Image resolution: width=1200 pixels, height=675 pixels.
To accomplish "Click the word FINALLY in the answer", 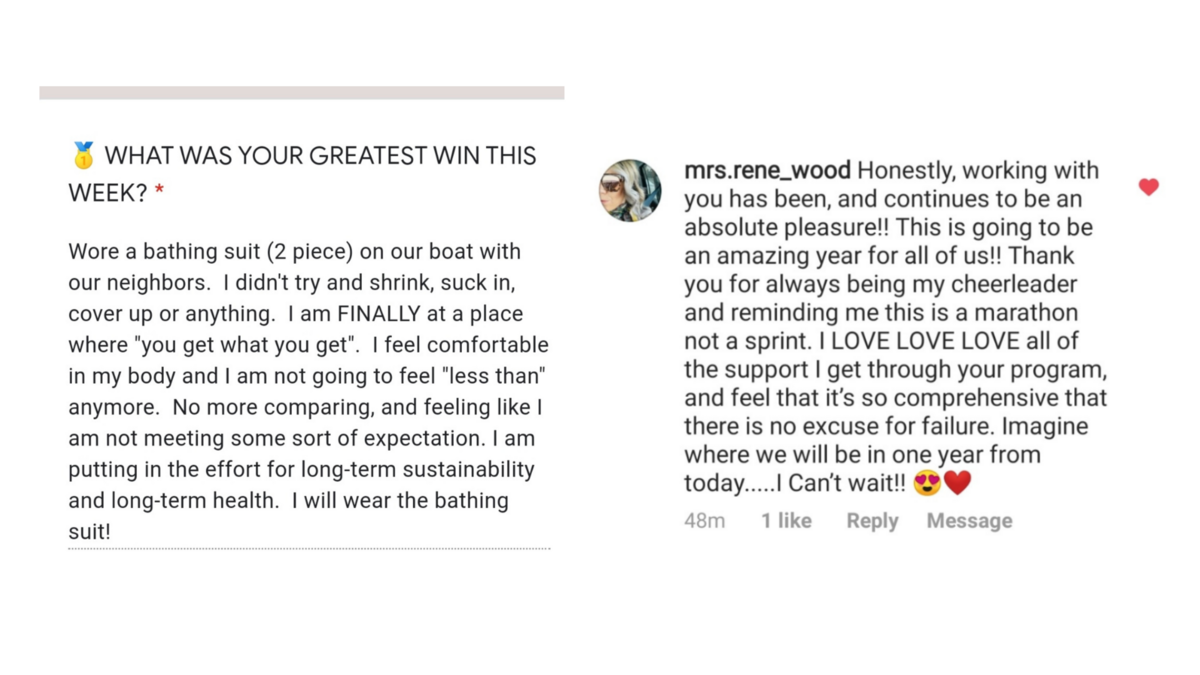I will click(x=378, y=314).
